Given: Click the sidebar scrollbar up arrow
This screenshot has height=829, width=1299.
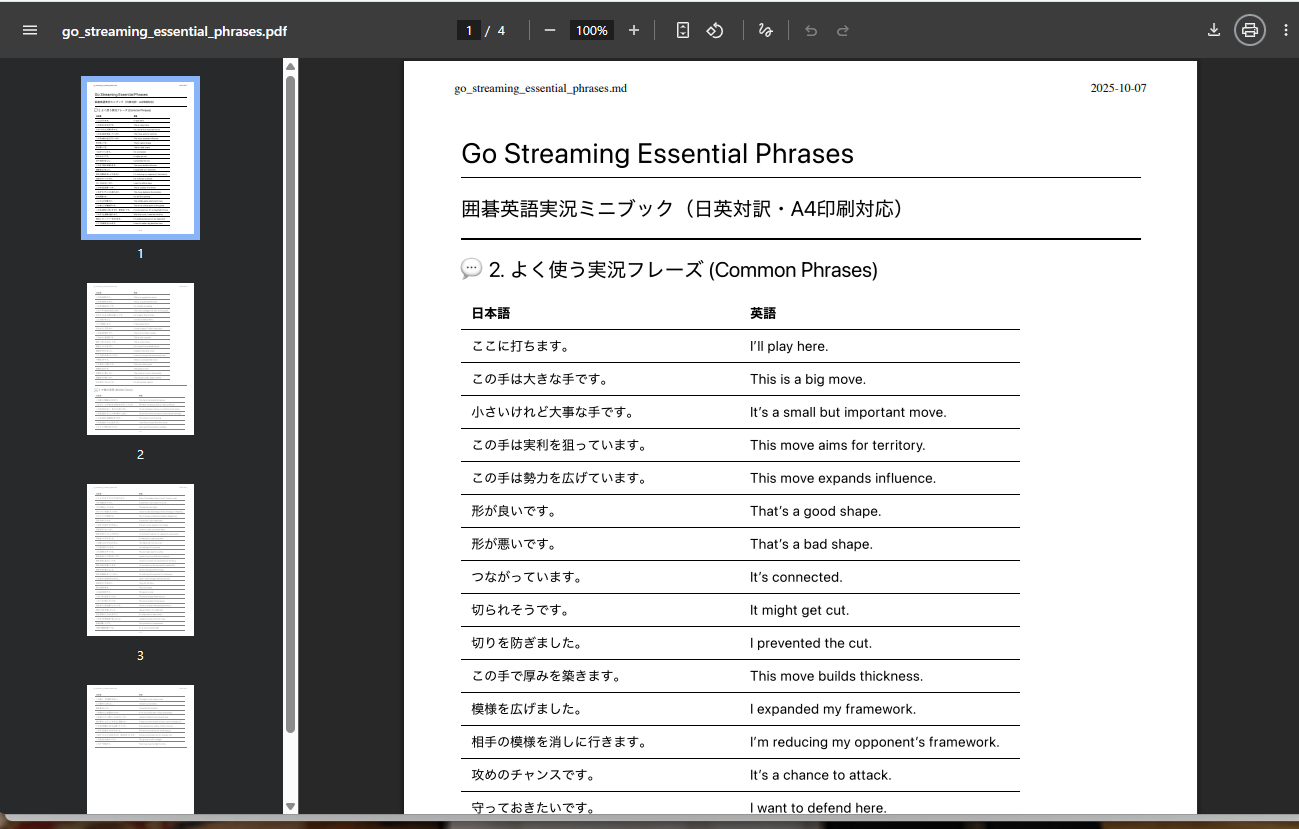Looking at the screenshot, I should tap(291, 67).
